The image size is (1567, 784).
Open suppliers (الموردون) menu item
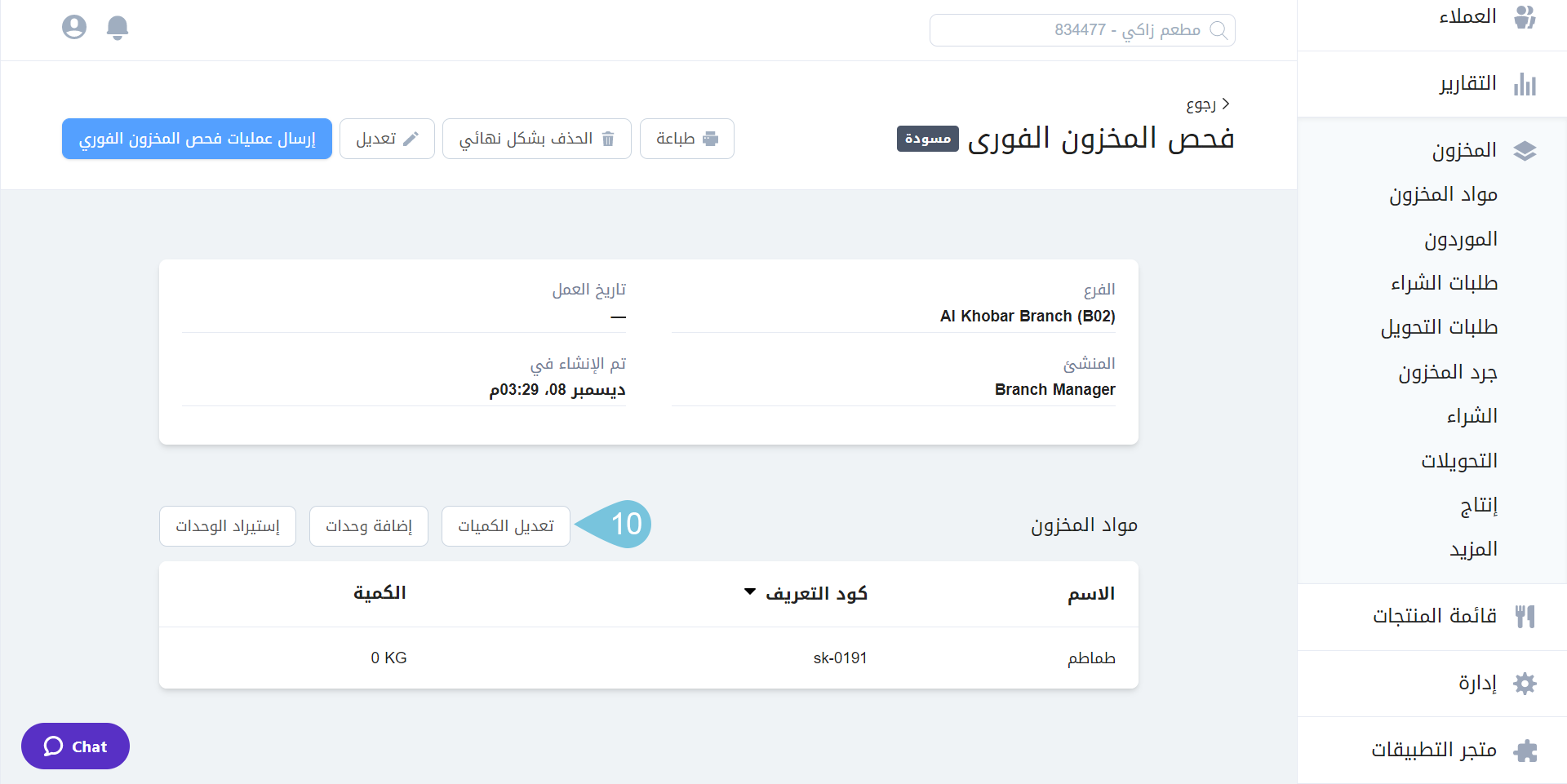click(x=1460, y=240)
